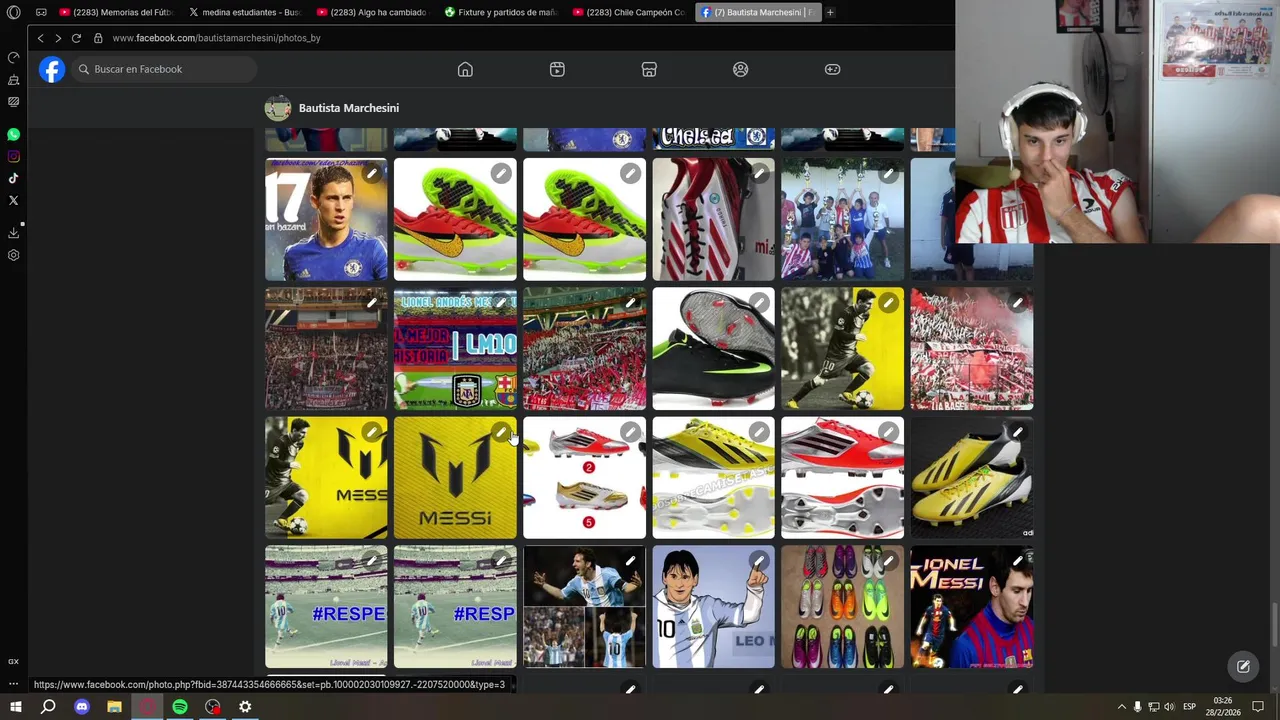Click the Facebook logo home icon
This screenshot has width=1280, height=720.
[52, 69]
